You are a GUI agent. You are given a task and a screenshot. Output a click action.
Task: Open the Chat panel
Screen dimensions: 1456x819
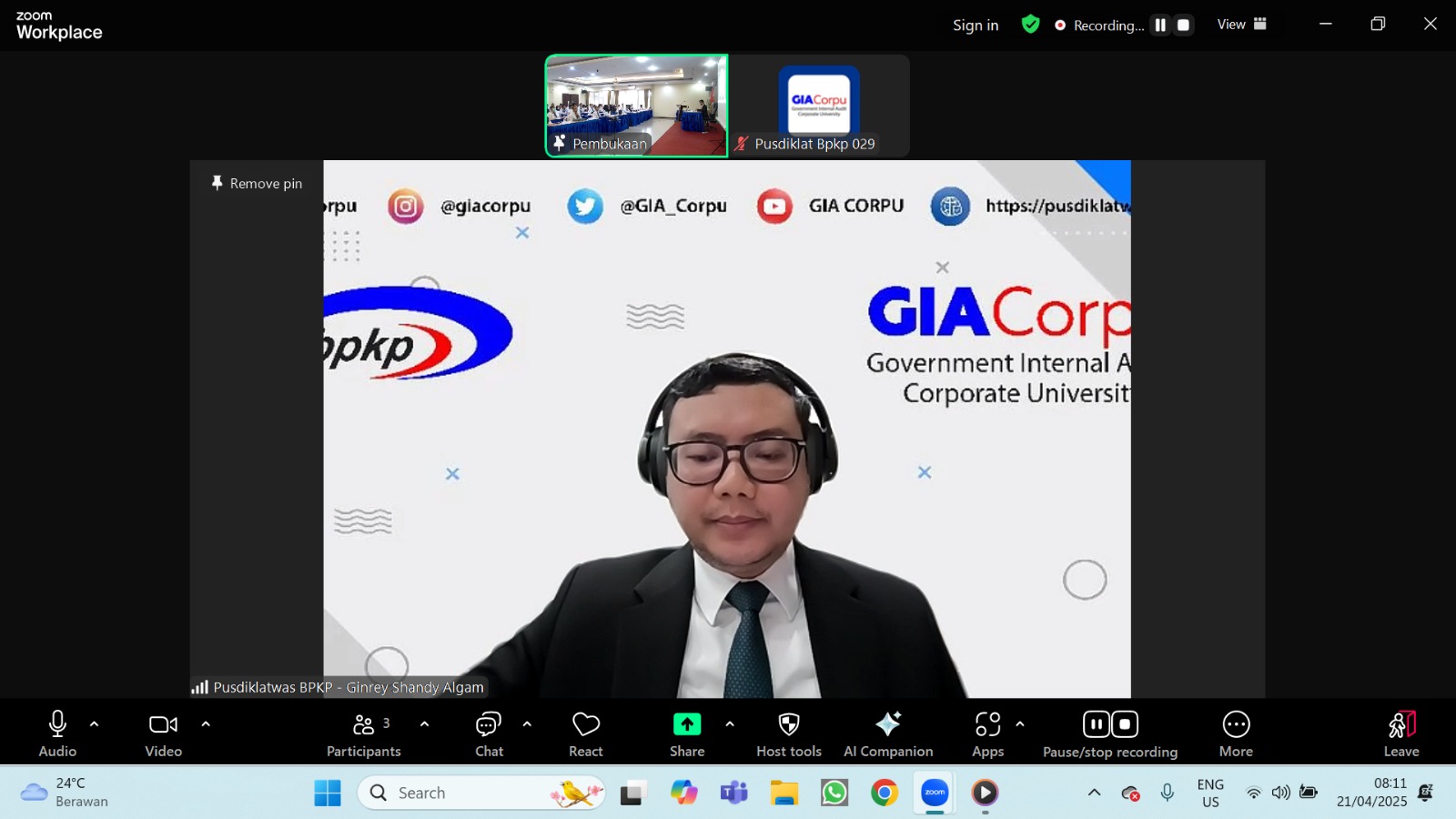(x=489, y=733)
